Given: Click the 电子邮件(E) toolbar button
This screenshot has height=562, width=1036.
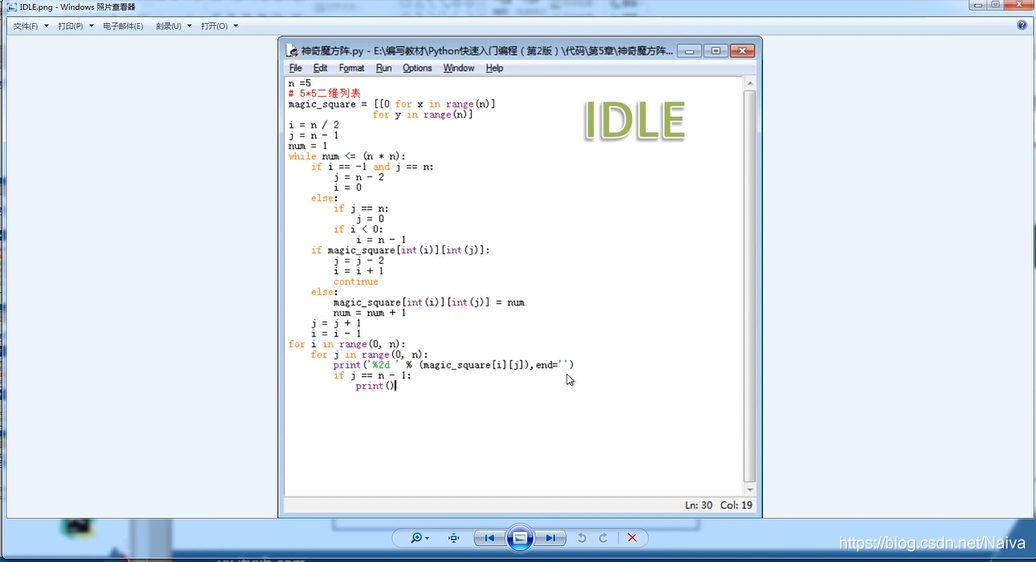Looking at the screenshot, I should tap(123, 26).
